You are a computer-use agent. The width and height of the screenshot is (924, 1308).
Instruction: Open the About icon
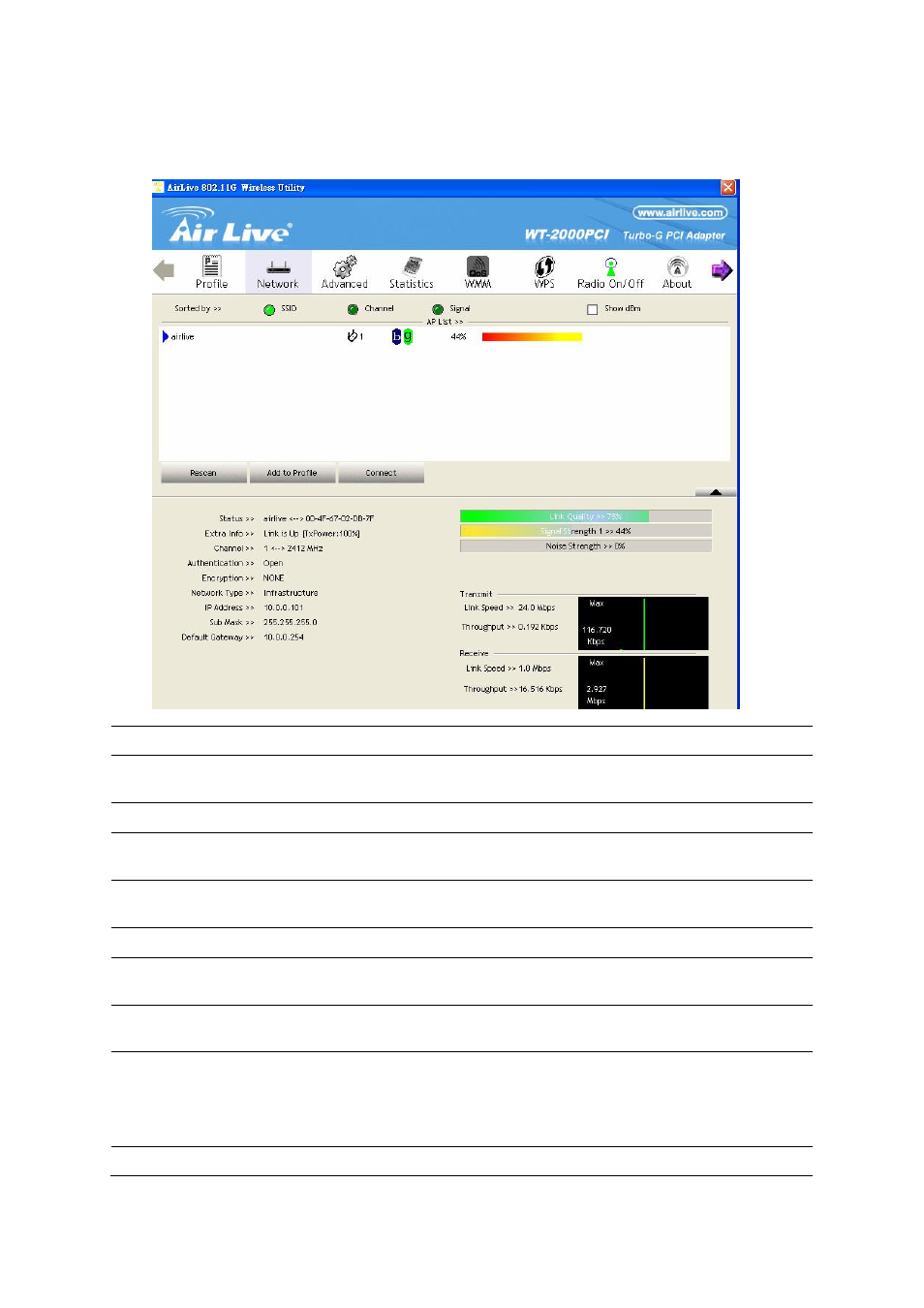pos(677,271)
